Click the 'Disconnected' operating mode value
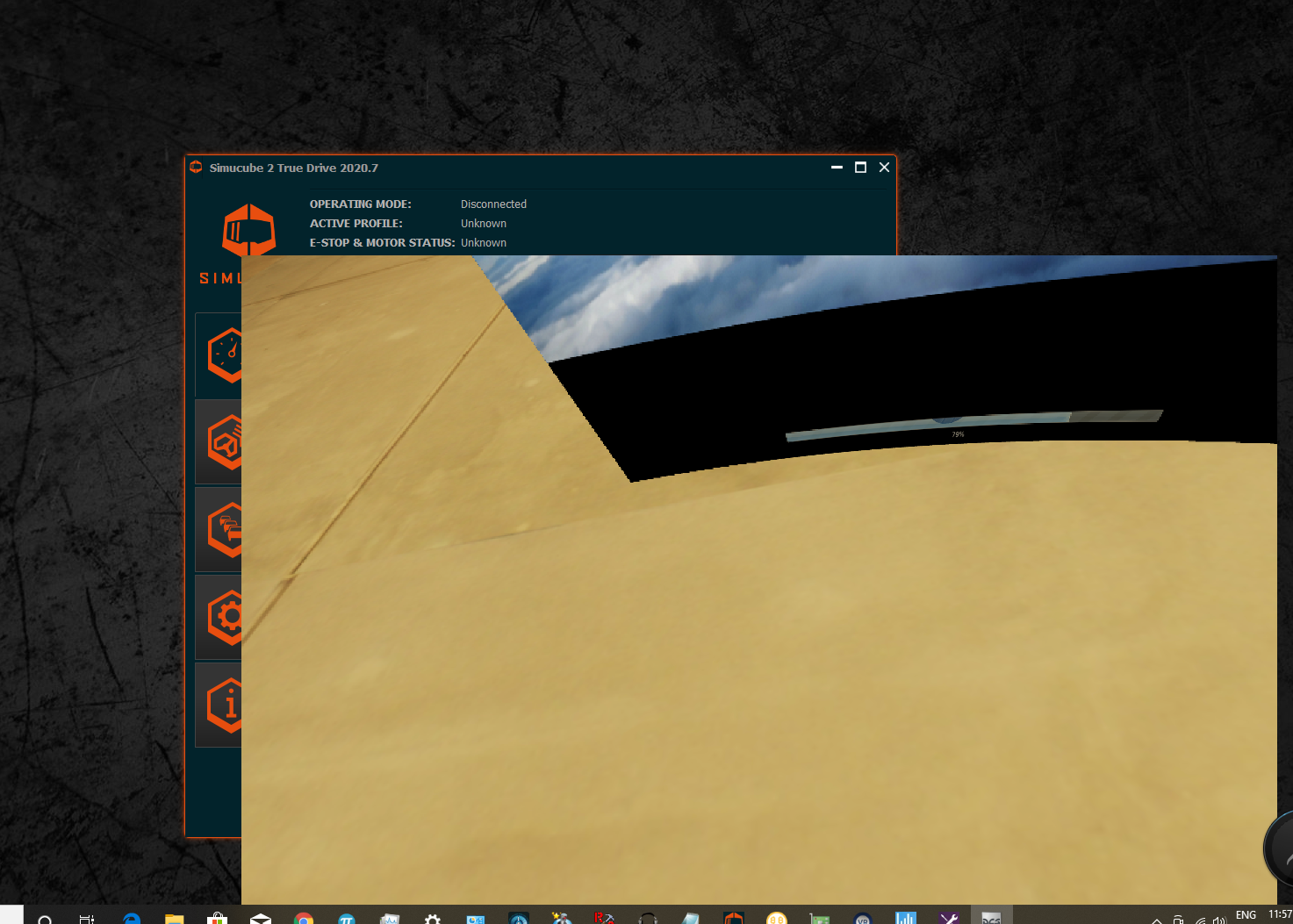The height and width of the screenshot is (924, 1293). tap(493, 204)
